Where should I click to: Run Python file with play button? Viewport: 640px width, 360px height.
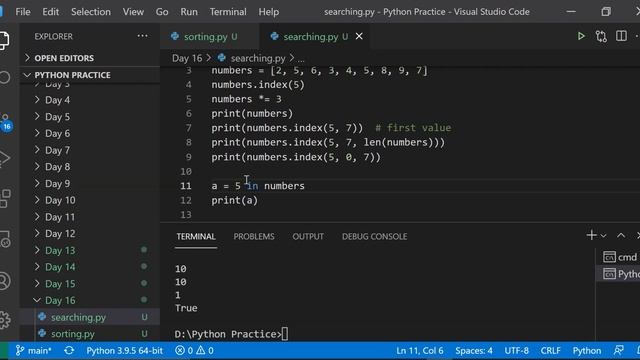[x=581, y=36]
